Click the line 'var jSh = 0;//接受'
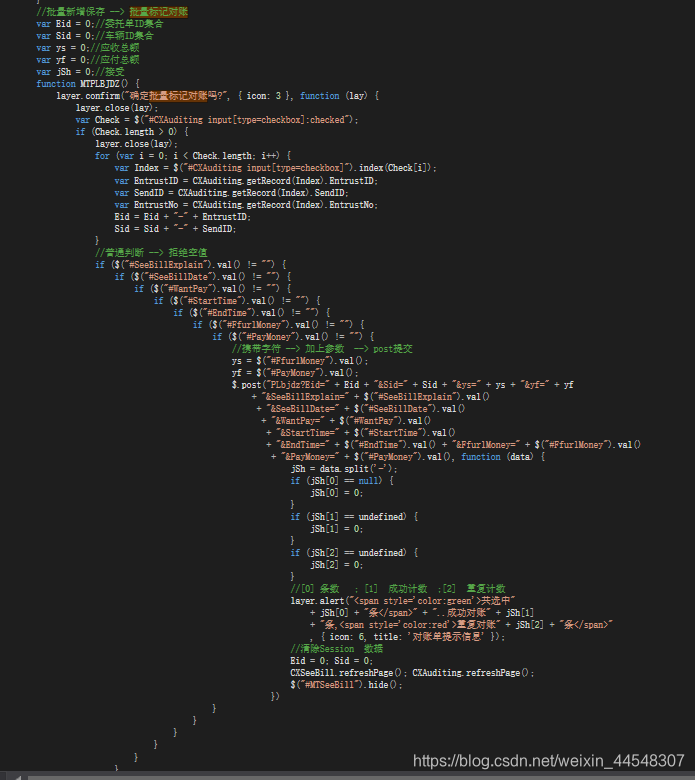The width and height of the screenshot is (695, 780). tap(80, 72)
